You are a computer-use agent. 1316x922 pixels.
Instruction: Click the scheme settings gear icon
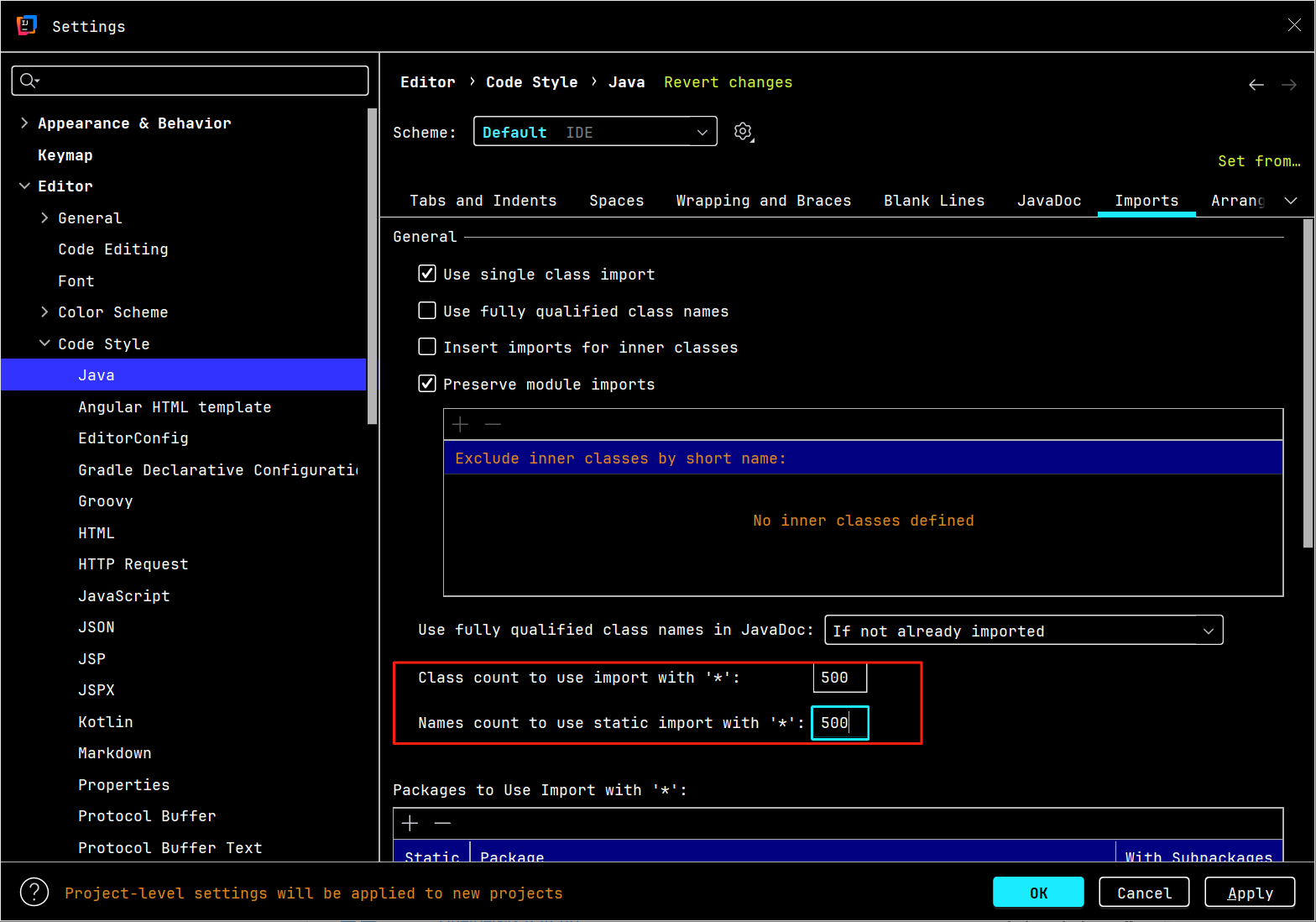click(743, 132)
